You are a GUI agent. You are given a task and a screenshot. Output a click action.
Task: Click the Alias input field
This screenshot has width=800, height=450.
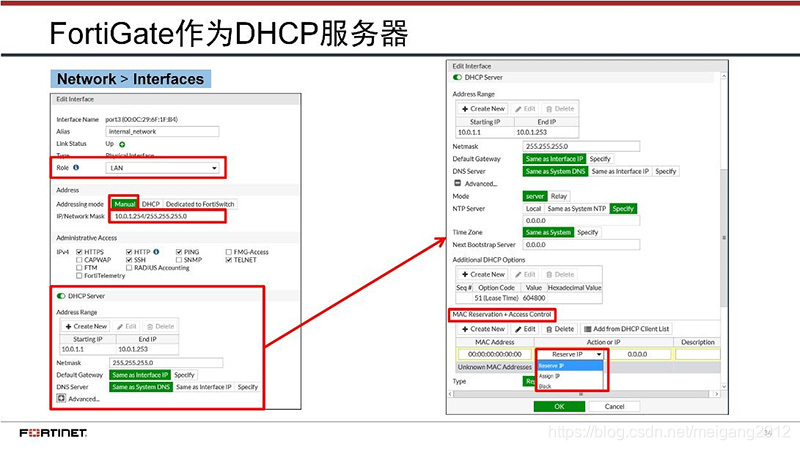point(162,132)
